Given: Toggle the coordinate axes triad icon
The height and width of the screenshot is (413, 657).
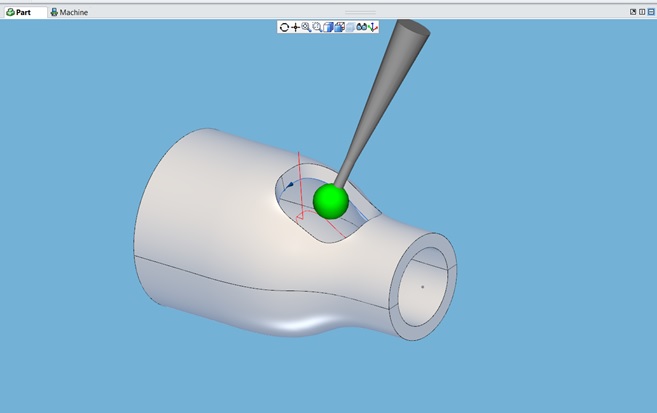Looking at the screenshot, I should click(x=372, y=27).
